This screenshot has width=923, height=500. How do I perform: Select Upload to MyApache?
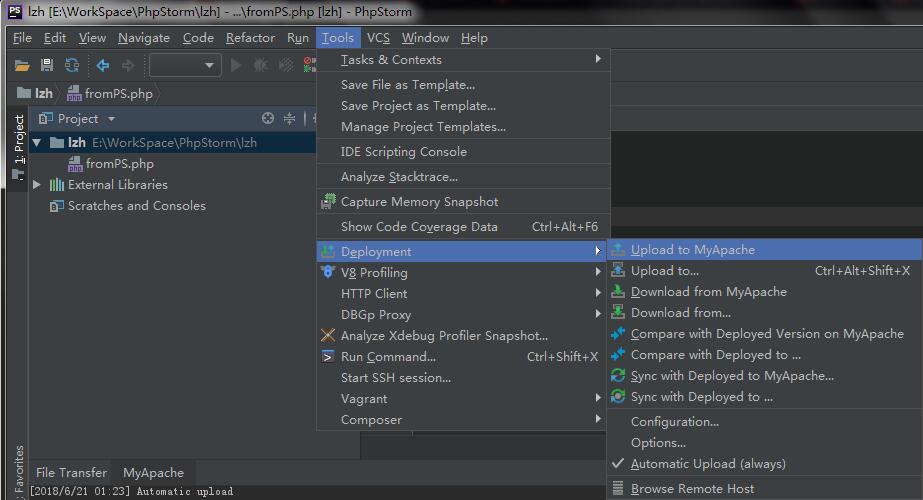pyautogui.click(x=765, y=250)
